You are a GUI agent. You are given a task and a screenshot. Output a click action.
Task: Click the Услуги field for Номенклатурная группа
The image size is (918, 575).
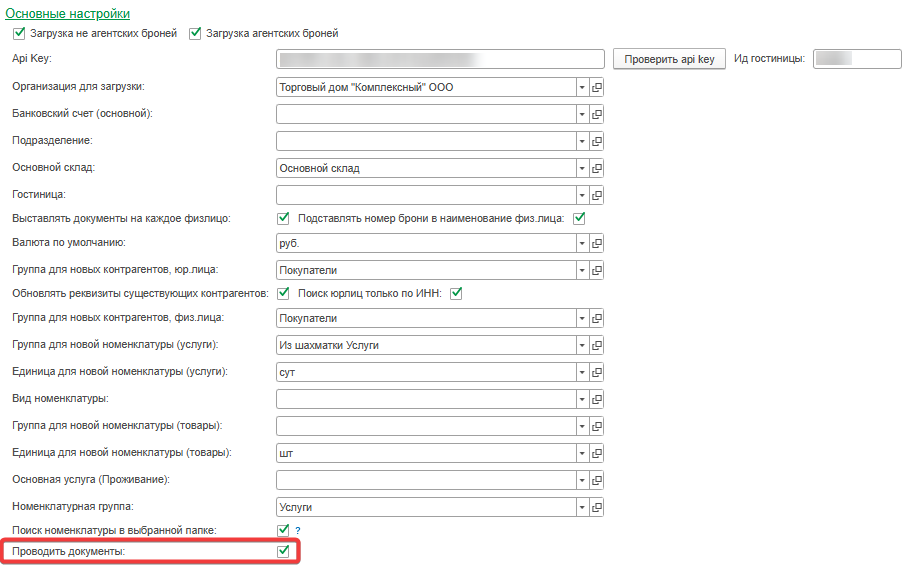pos(426,506)
